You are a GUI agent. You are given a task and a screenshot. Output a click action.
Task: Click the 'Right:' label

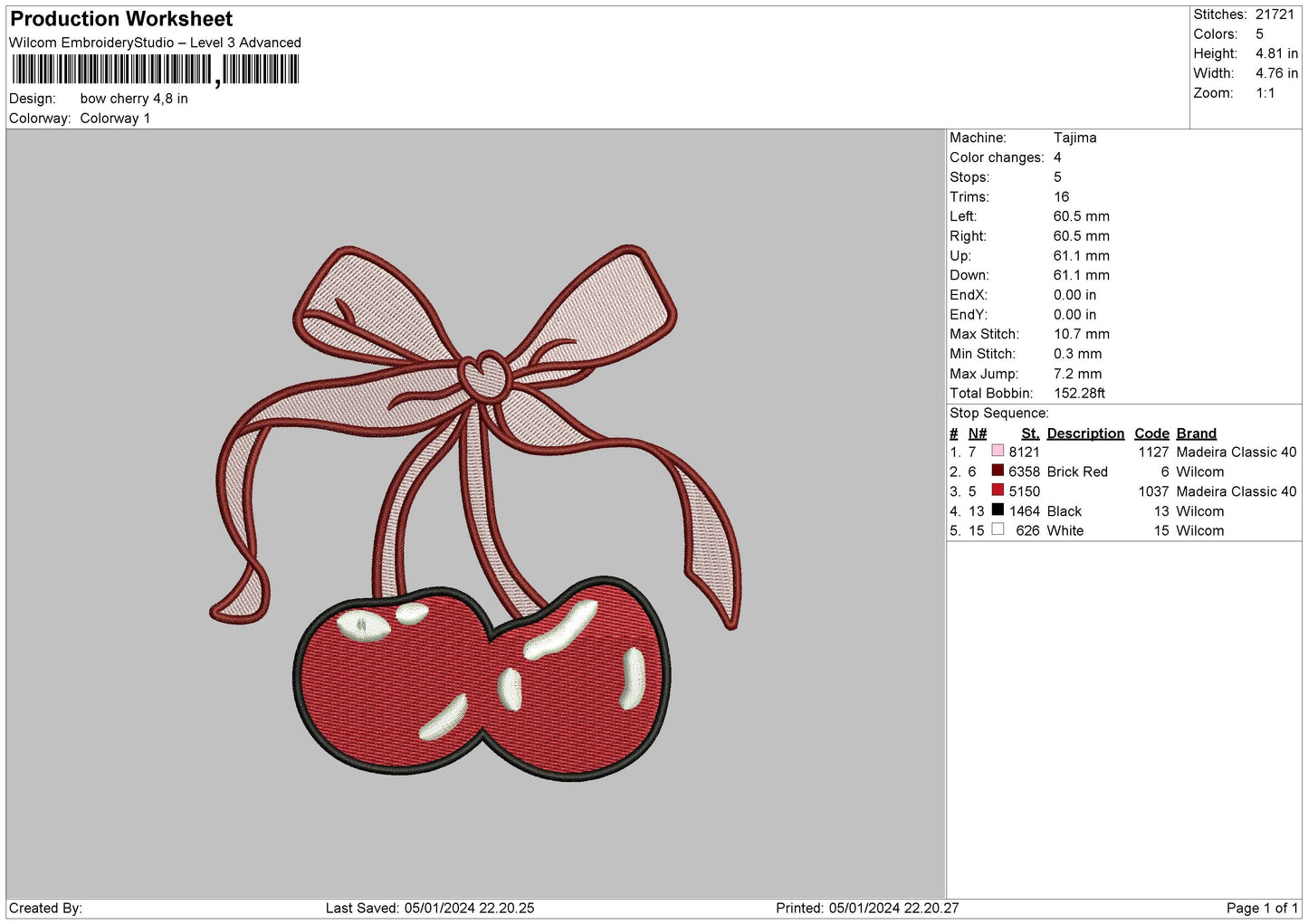click(x=968, y=236)
